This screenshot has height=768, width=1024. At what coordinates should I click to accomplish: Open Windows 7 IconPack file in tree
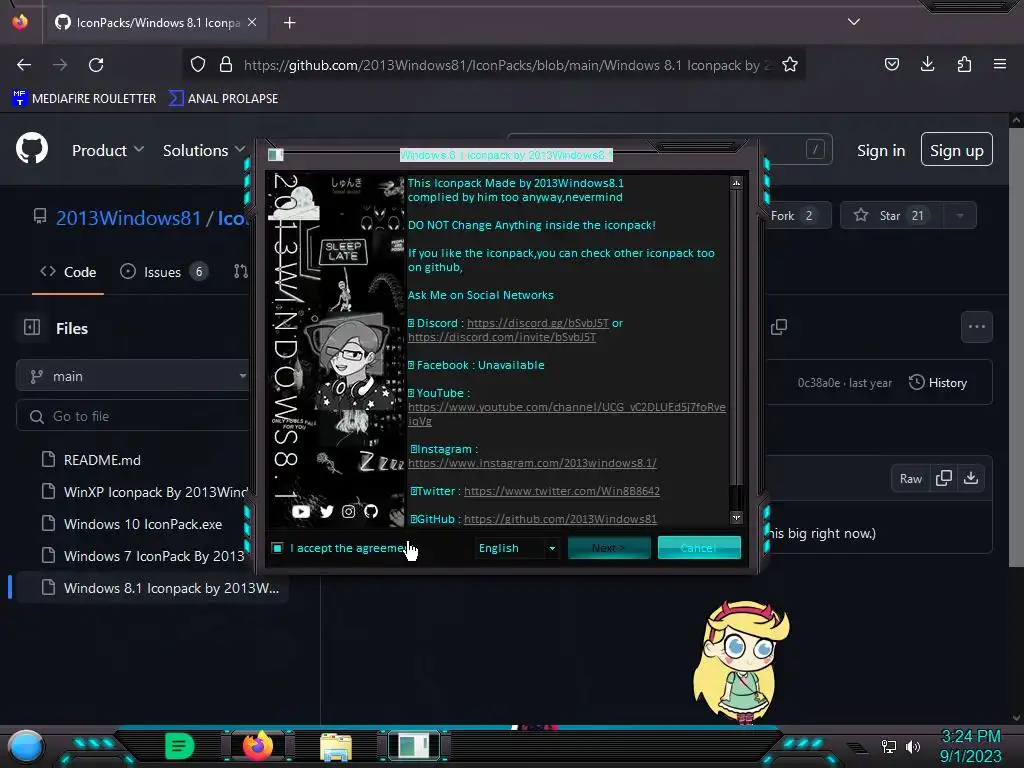click(x=154, y=556)
